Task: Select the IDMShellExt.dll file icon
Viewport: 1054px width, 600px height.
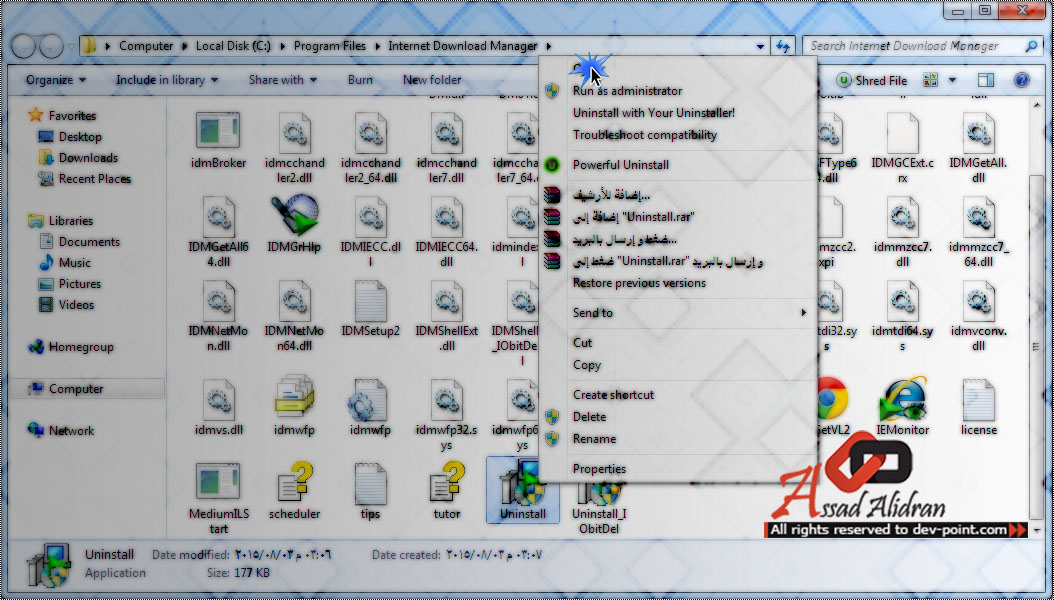Action: pyautogui.click(x=446, y=300)
